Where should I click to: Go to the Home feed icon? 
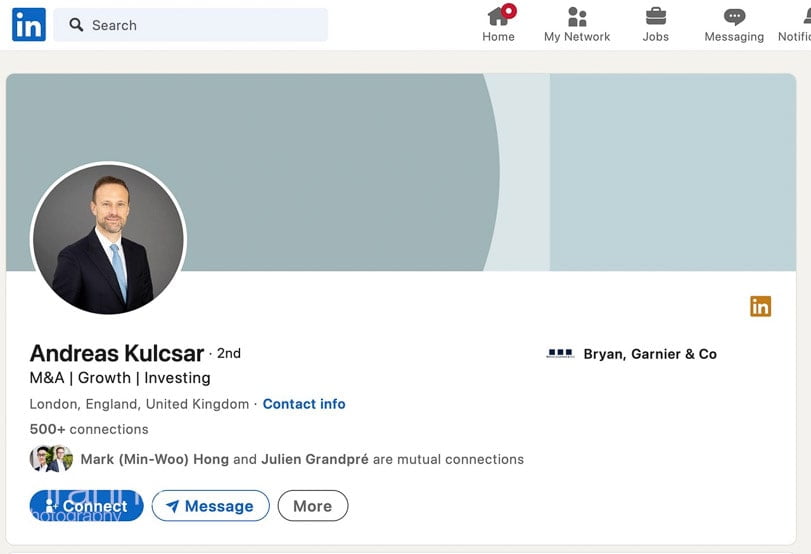pyautogui.click(x=498, y=17)
